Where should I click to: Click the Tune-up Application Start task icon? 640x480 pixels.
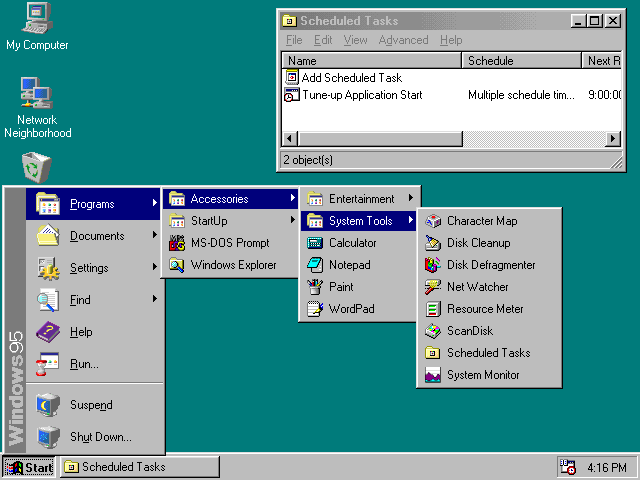291,95
